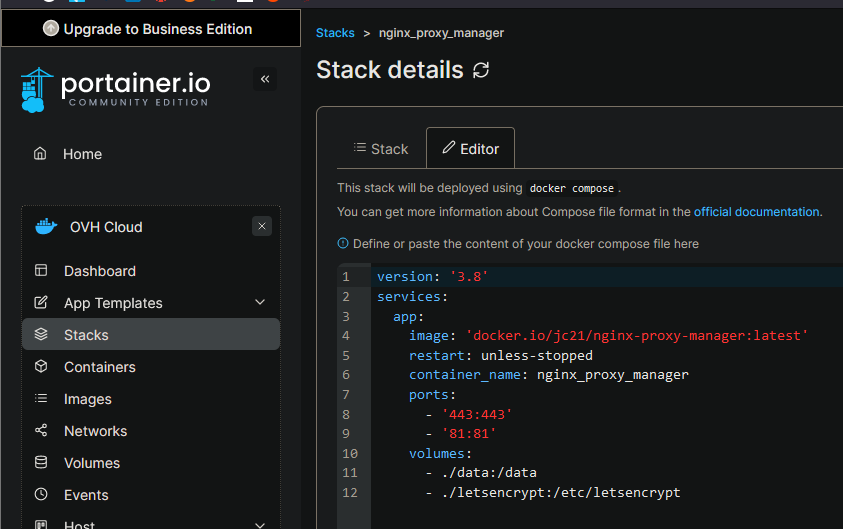Close the OVH Cloud environment
The image size is (843, 529).
pos(262,227)
